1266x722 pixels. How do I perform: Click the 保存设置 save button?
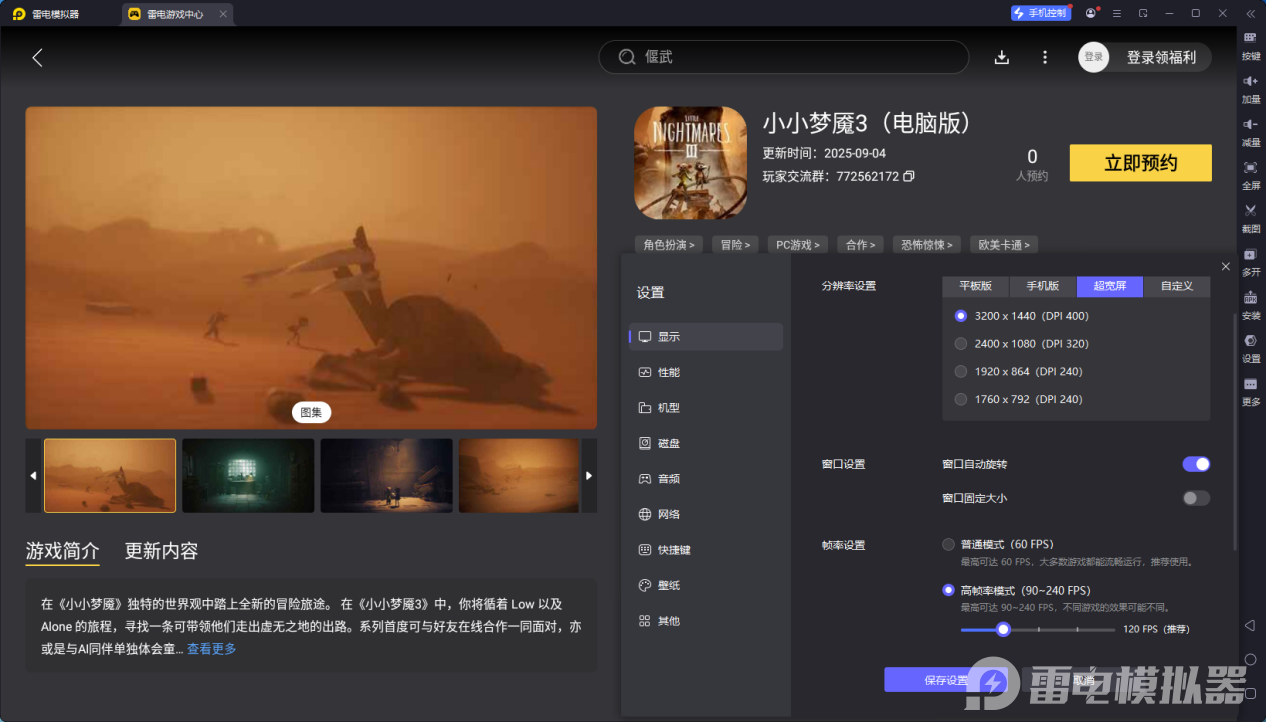click(945, 680)
